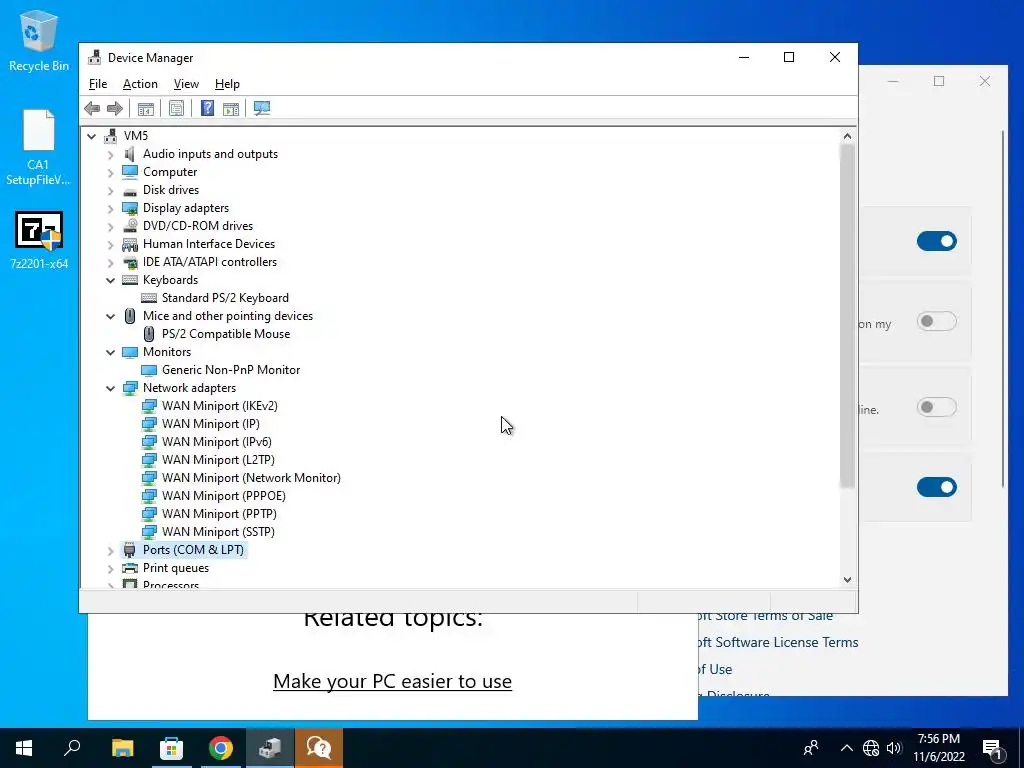Image resolution: width=1024 pixels, height=768 pixels.
Task: Select WAN Miniport (SSTP) adapter
Action: tap(218, 532)
